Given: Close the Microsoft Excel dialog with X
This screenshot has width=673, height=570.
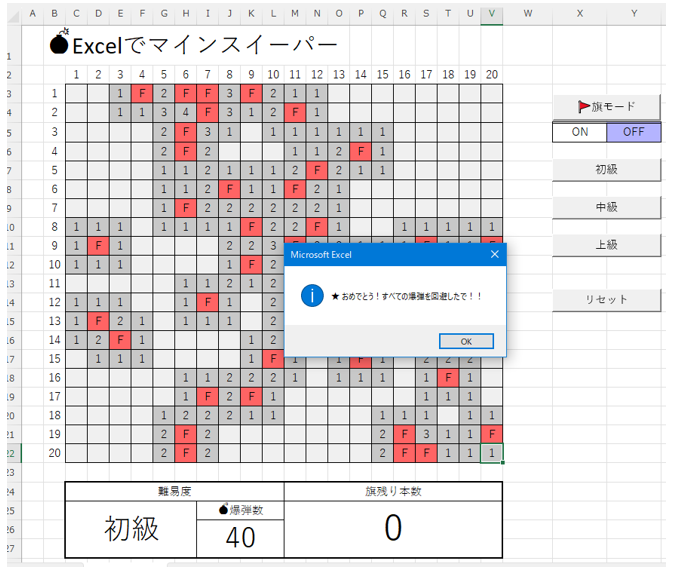Looking at the screenshot, I should [494, 255].
